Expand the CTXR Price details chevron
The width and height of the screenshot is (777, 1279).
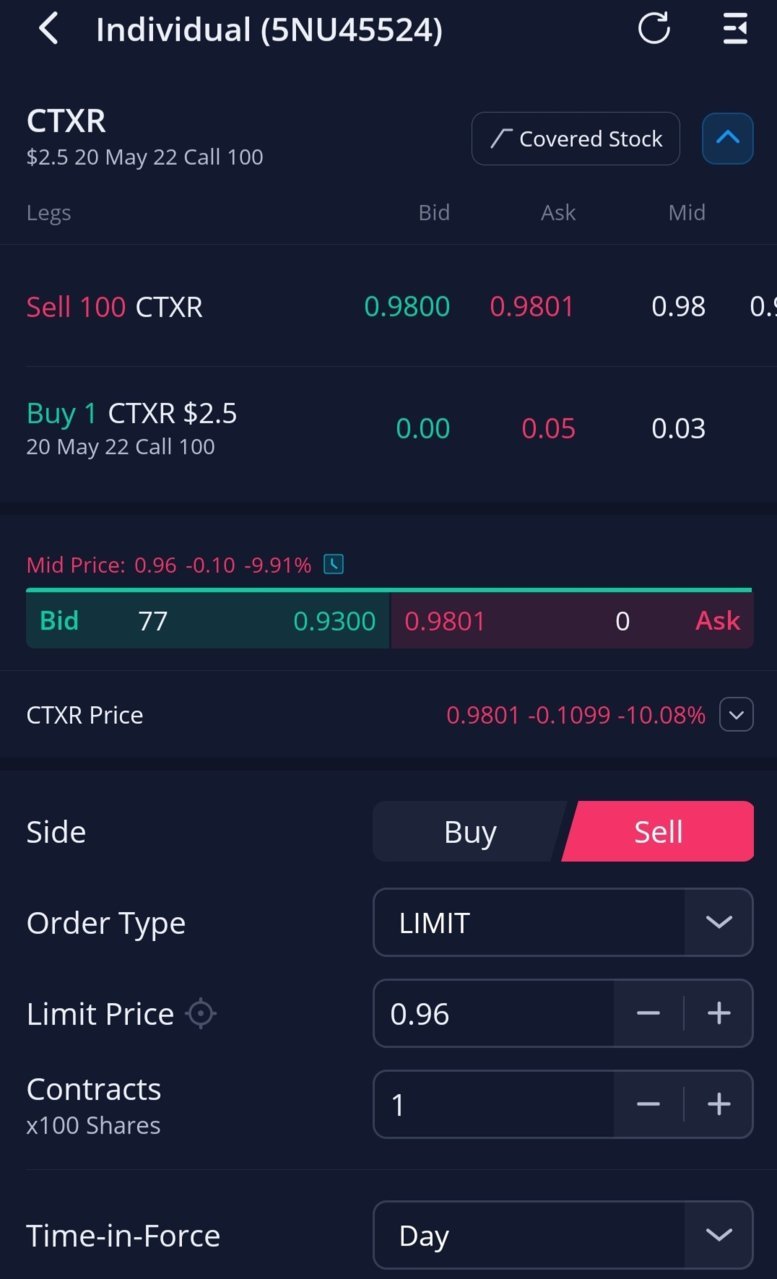point(737,715)
